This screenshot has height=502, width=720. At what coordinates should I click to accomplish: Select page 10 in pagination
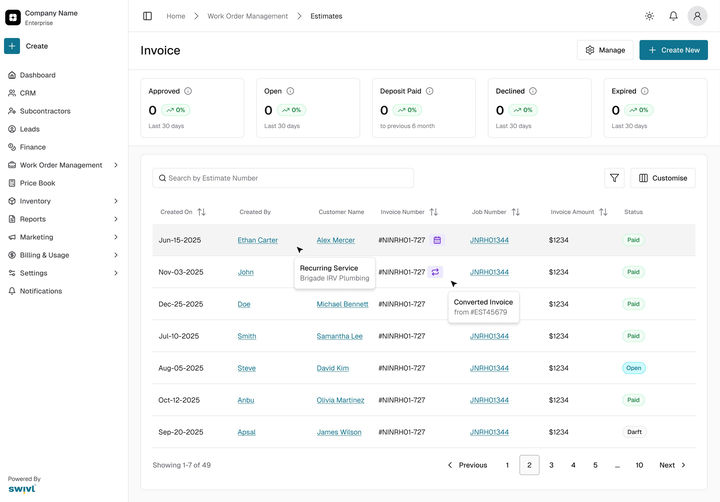coord(639,465)
